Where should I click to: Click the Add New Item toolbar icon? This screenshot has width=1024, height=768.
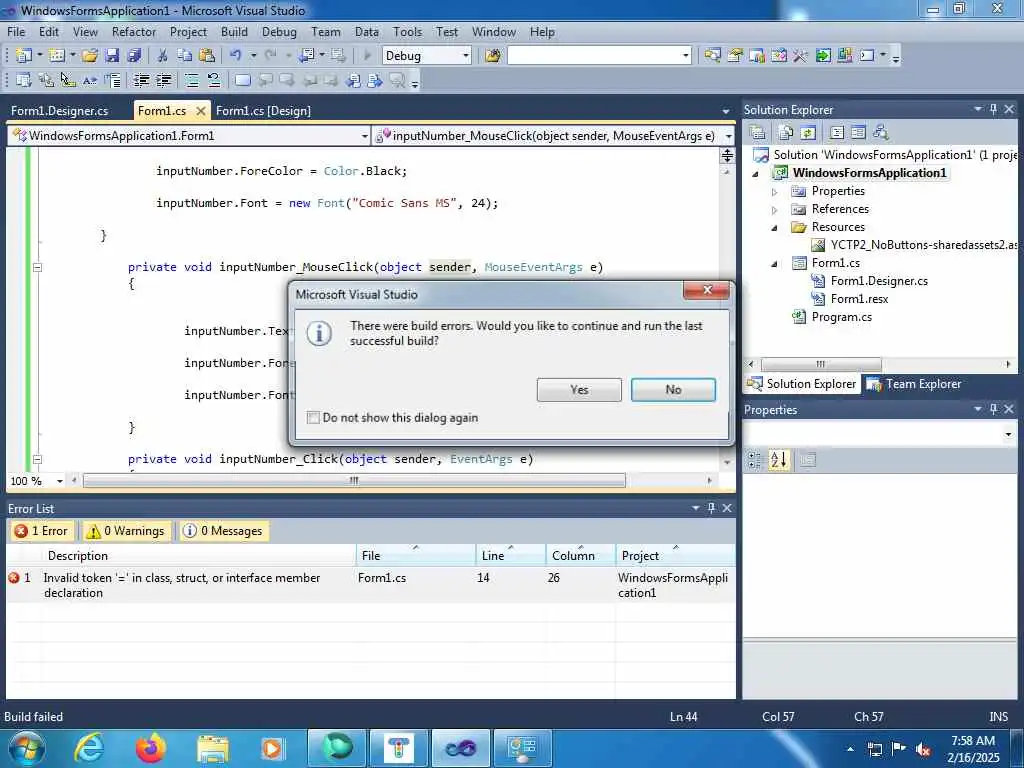click(57, 56)
